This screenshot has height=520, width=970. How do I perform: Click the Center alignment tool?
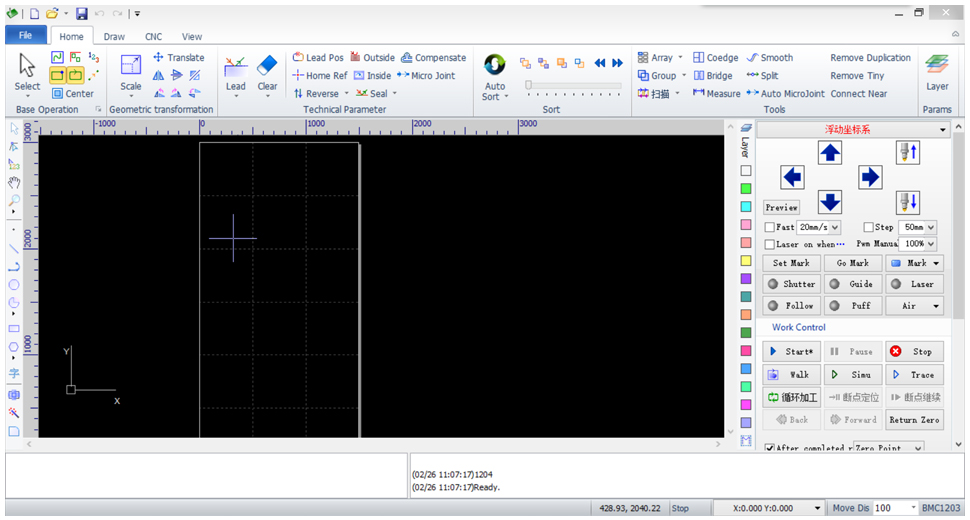[x=73, y=93]
